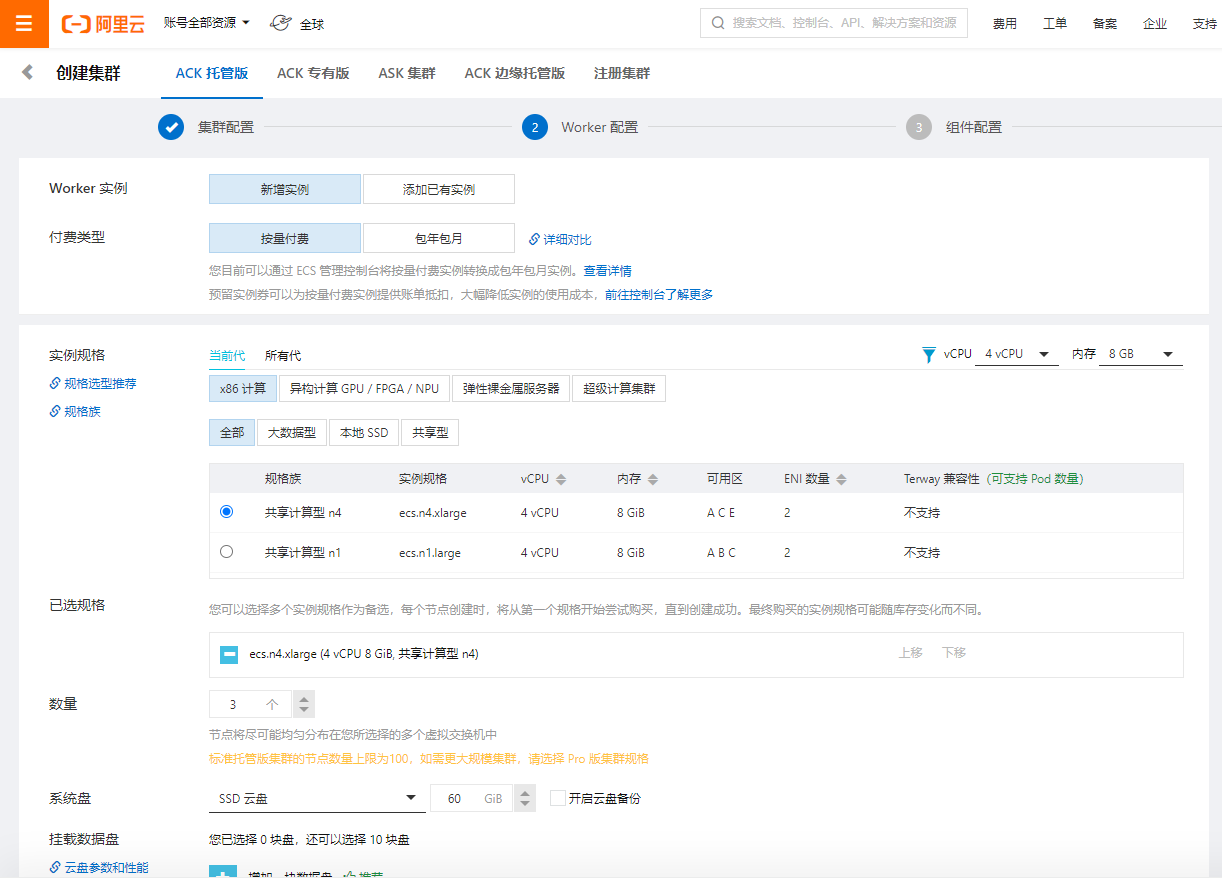The image size is (1222, 881).
Task: Select 包年包月 billing type
Action: pyautogui.click(x=439, y=238)
